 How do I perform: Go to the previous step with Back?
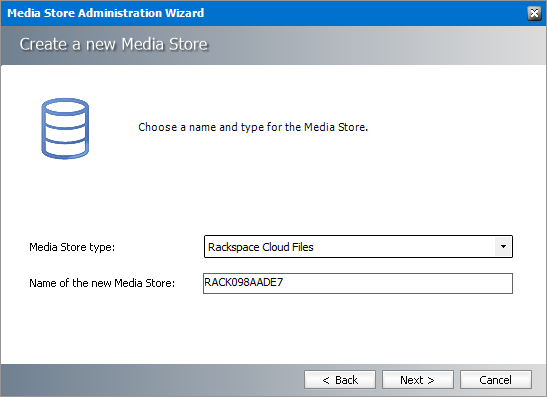pyautogui.click(x=340, y=380)
